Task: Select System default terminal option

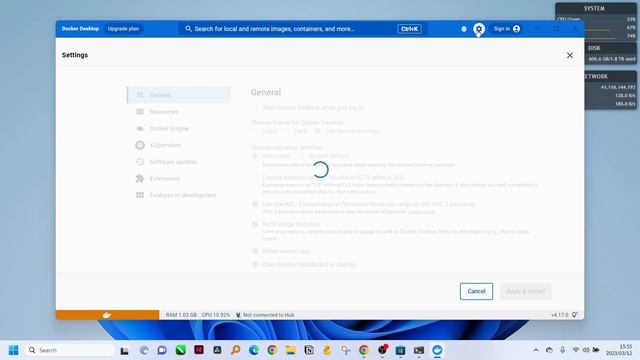Action: (x=301, y=156)
